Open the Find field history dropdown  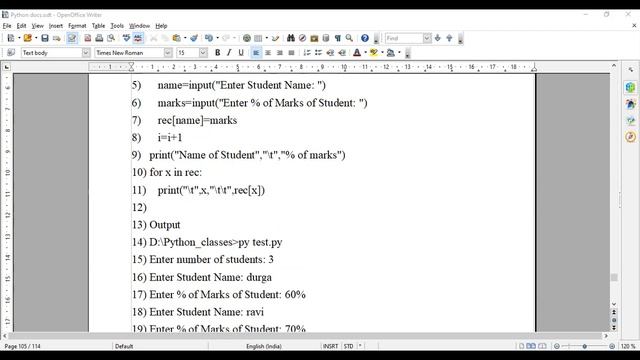tap(427, 38)
